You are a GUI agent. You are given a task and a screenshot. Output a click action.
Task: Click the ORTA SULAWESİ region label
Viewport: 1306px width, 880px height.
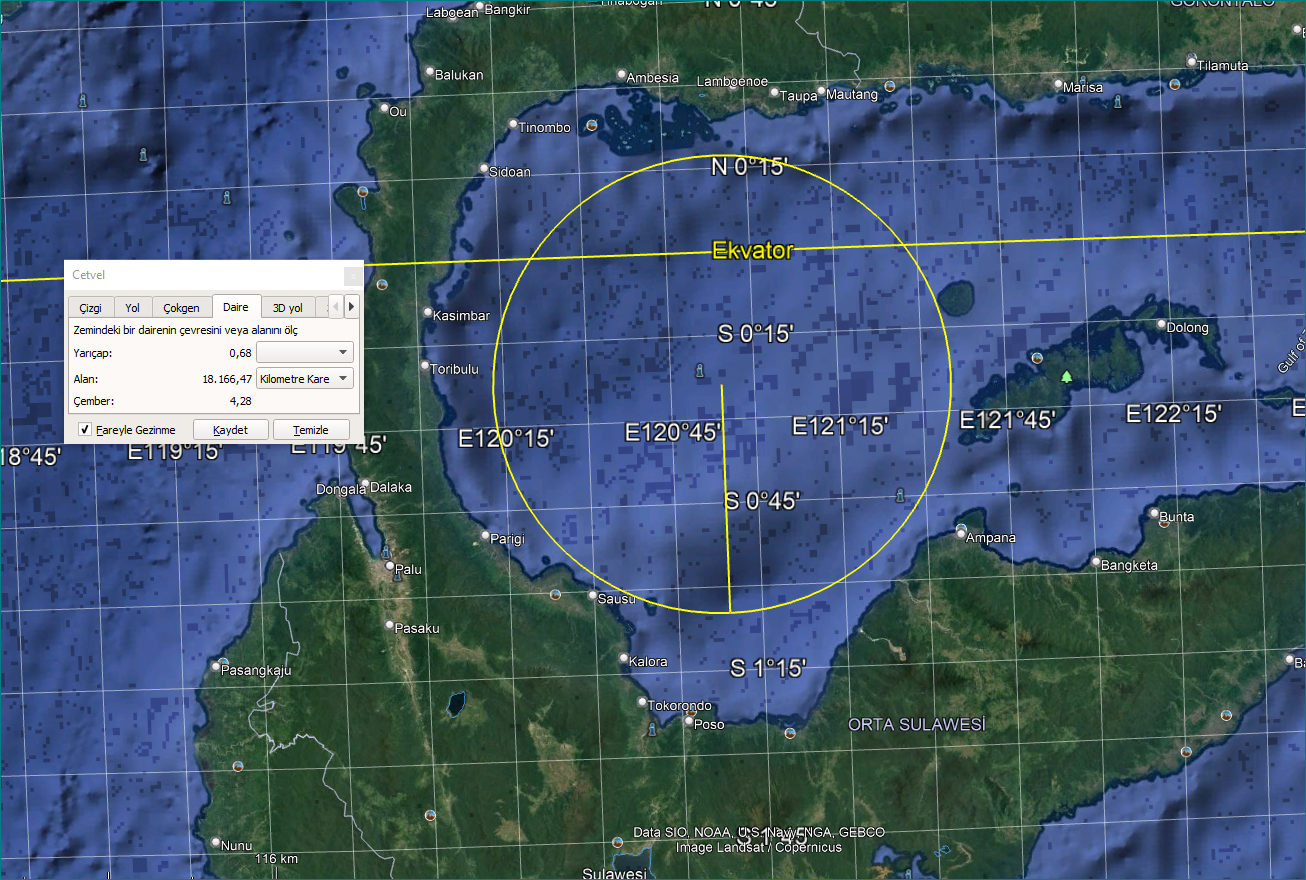coord(916,724)
